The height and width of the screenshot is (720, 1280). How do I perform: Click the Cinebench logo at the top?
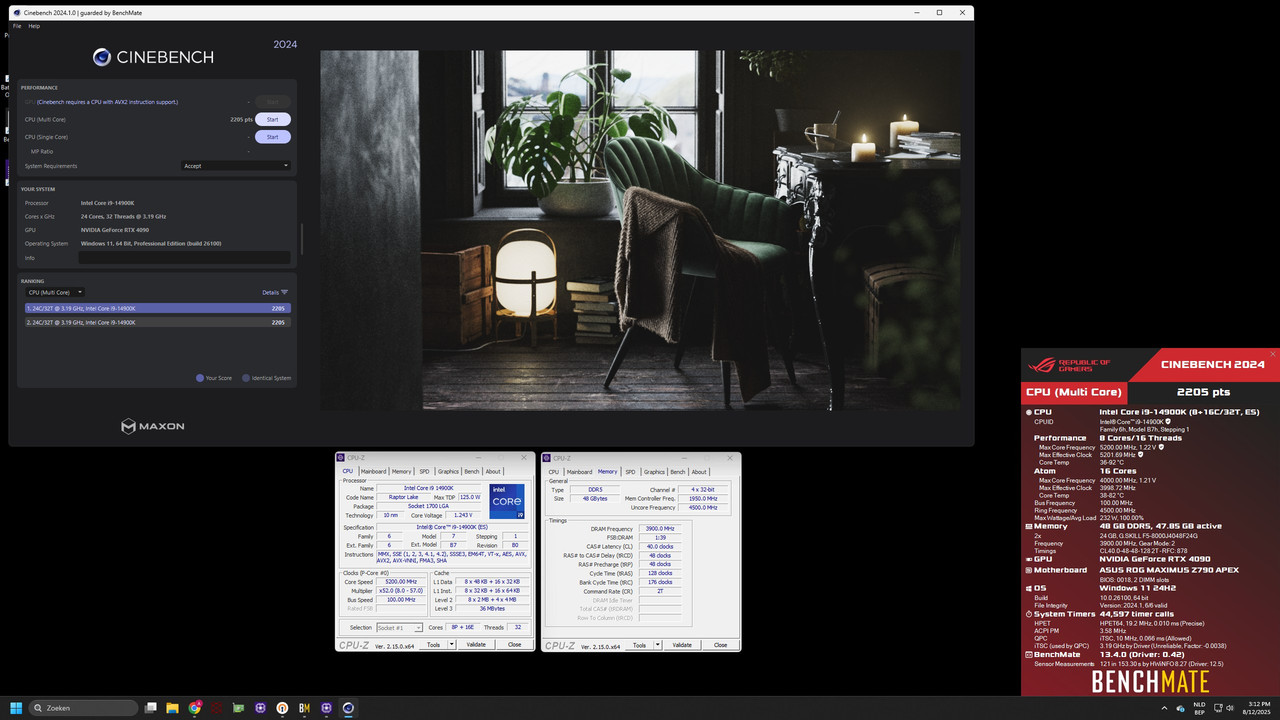(x=153, y=57)
